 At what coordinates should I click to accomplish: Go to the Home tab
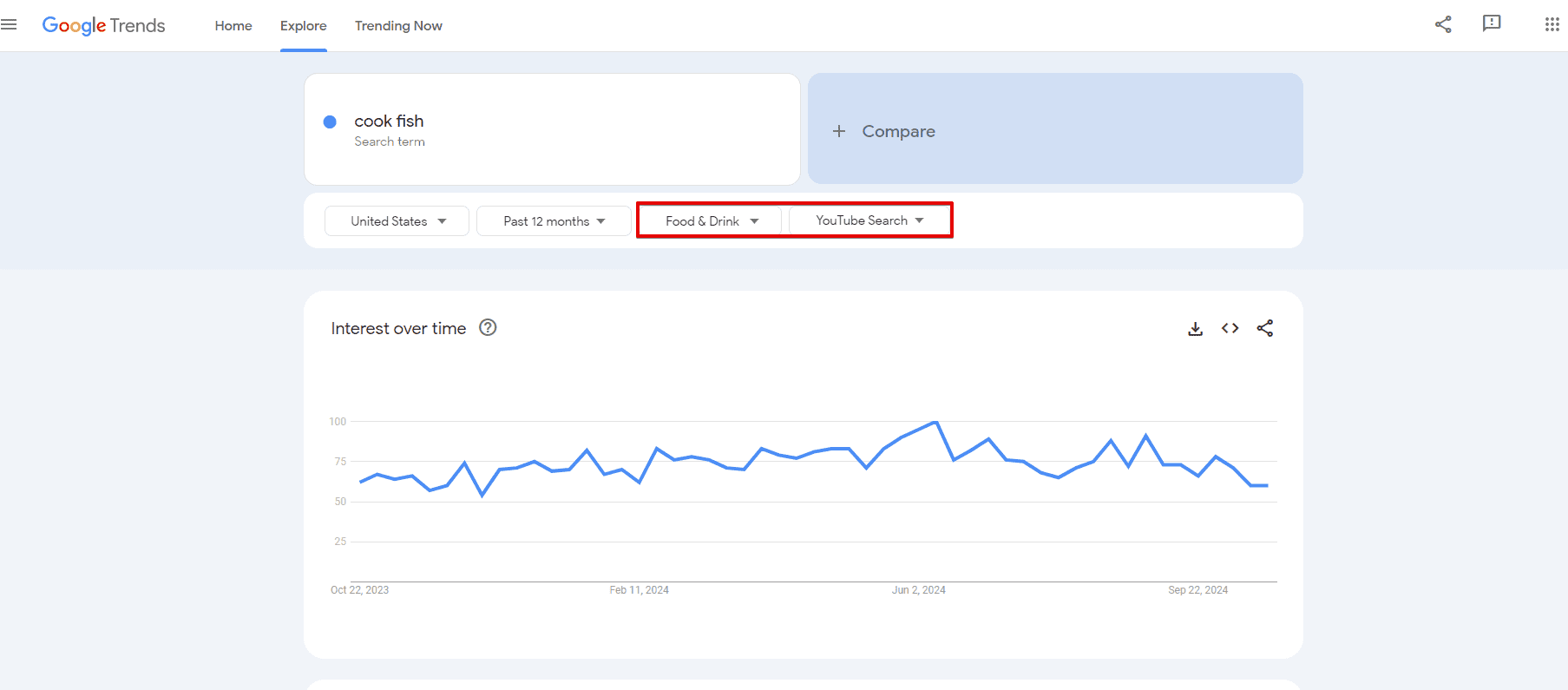click(233, 26)
